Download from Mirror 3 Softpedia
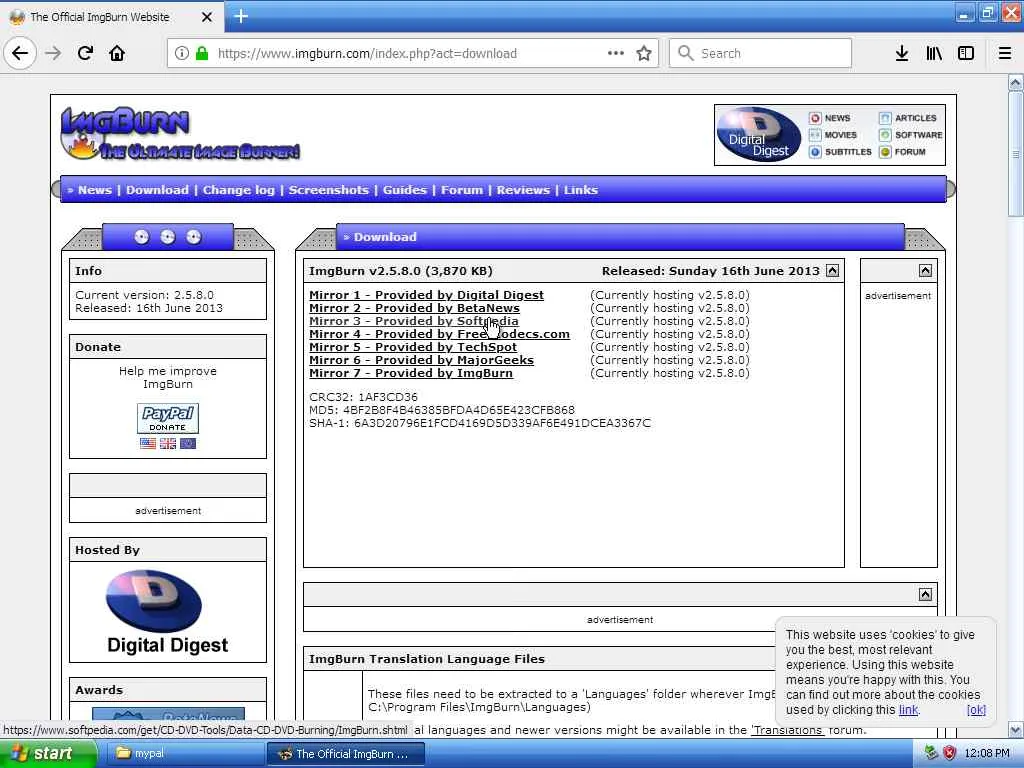1024x768 pixels. pyautogui.click(x=413, y=321)
